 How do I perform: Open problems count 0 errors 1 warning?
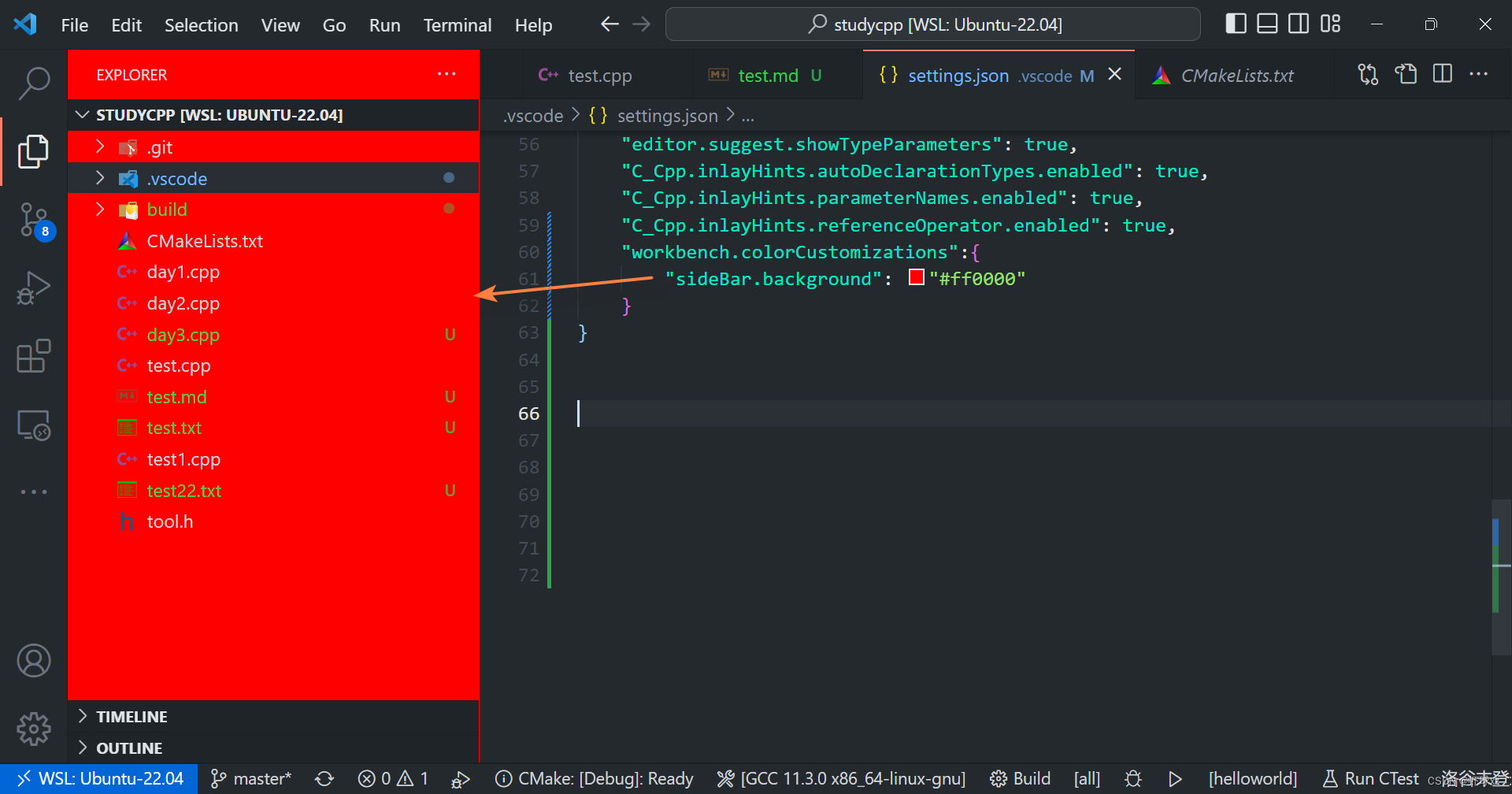tap(393, 778)
